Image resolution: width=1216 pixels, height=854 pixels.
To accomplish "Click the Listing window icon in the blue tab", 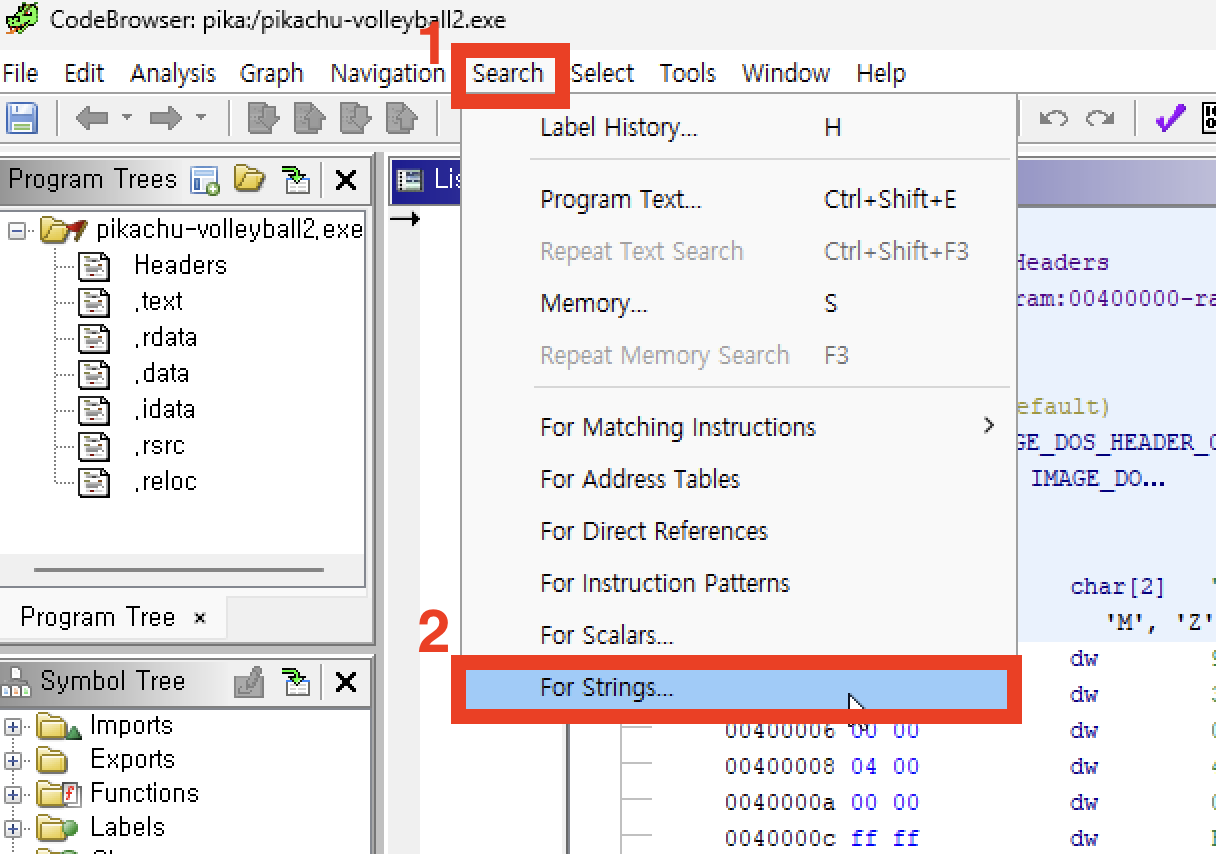I will (409, 180).
